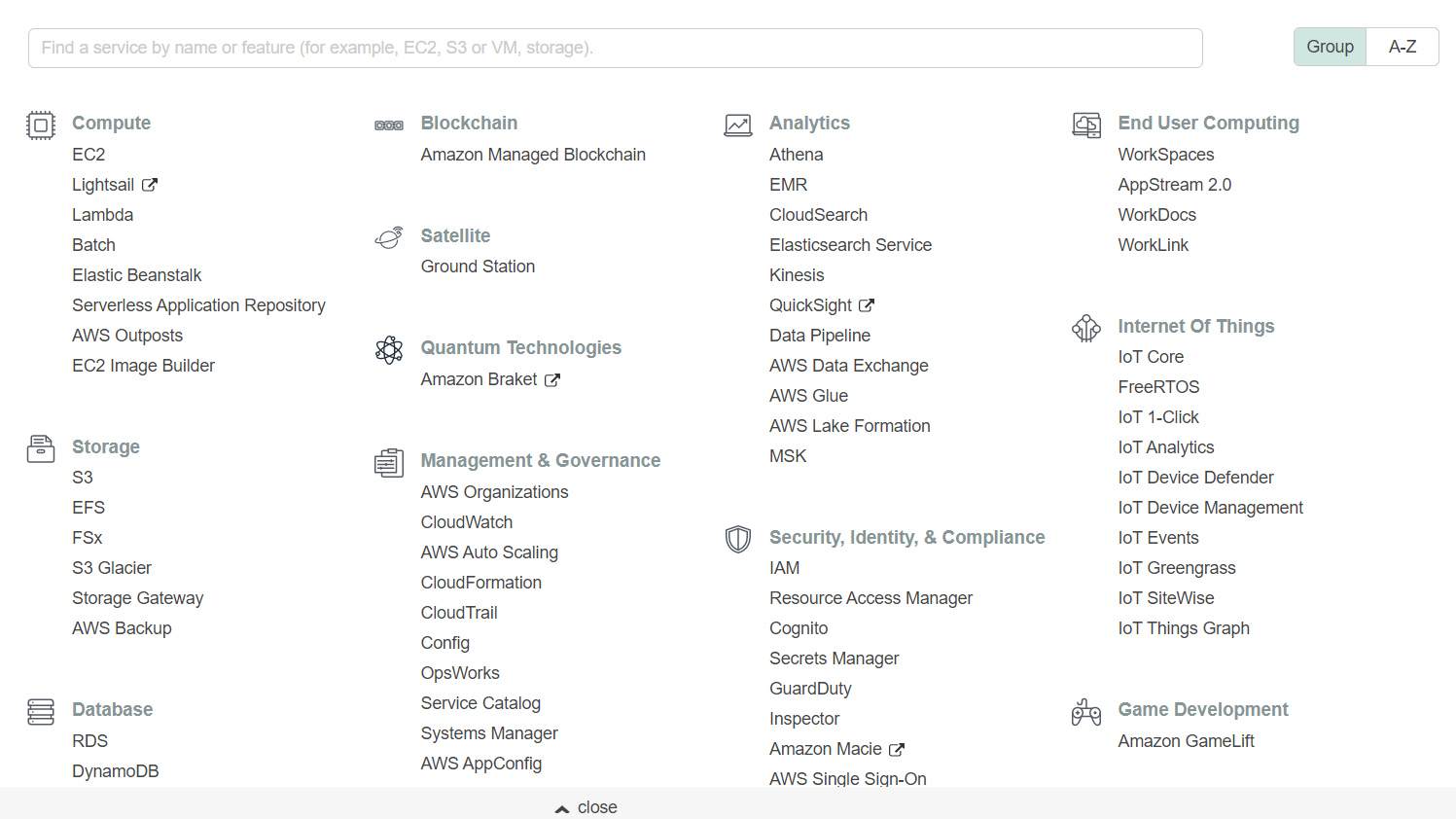
Task: Open IoT Things Graph
Action: [x=1184, y=628]
